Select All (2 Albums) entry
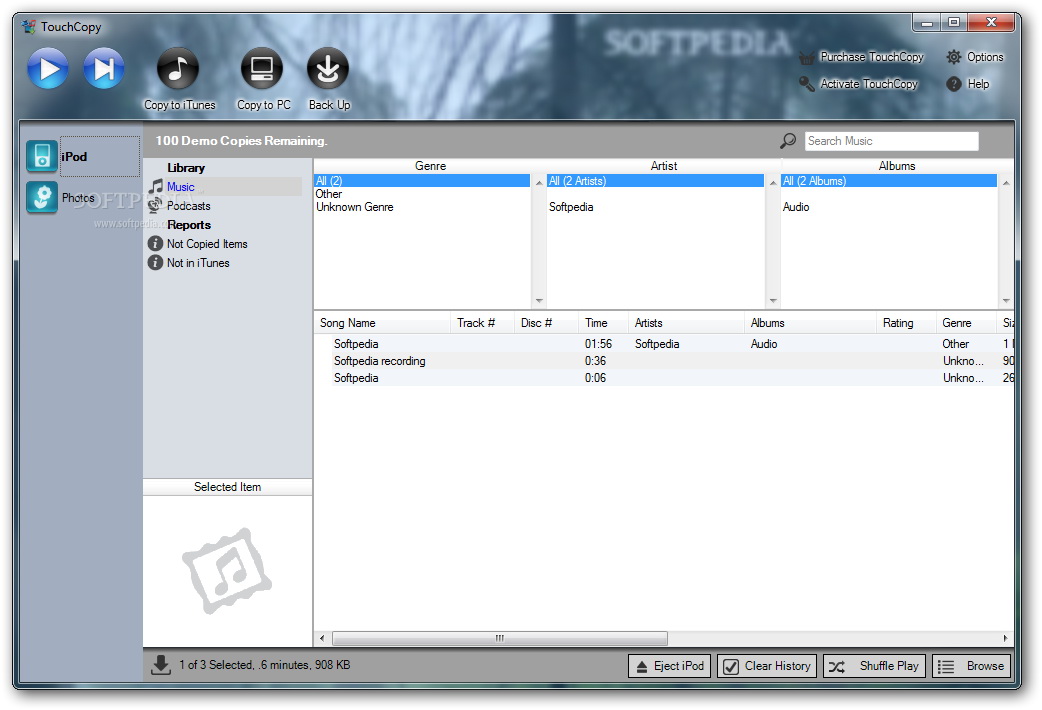This screenshot has height=710, width=1042. [889, 181]
